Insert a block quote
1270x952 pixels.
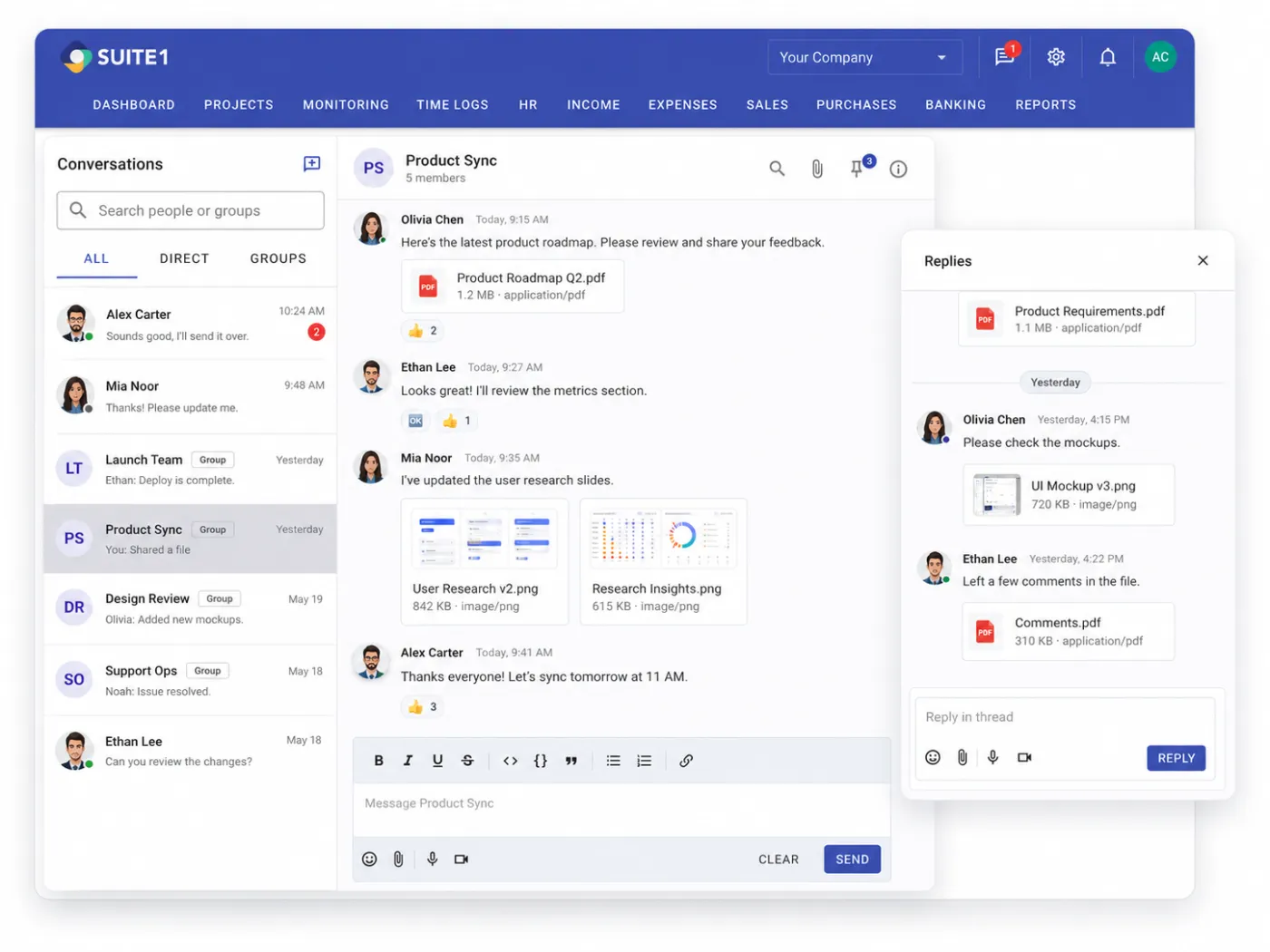pyautogui.click(x=571, y=761)
